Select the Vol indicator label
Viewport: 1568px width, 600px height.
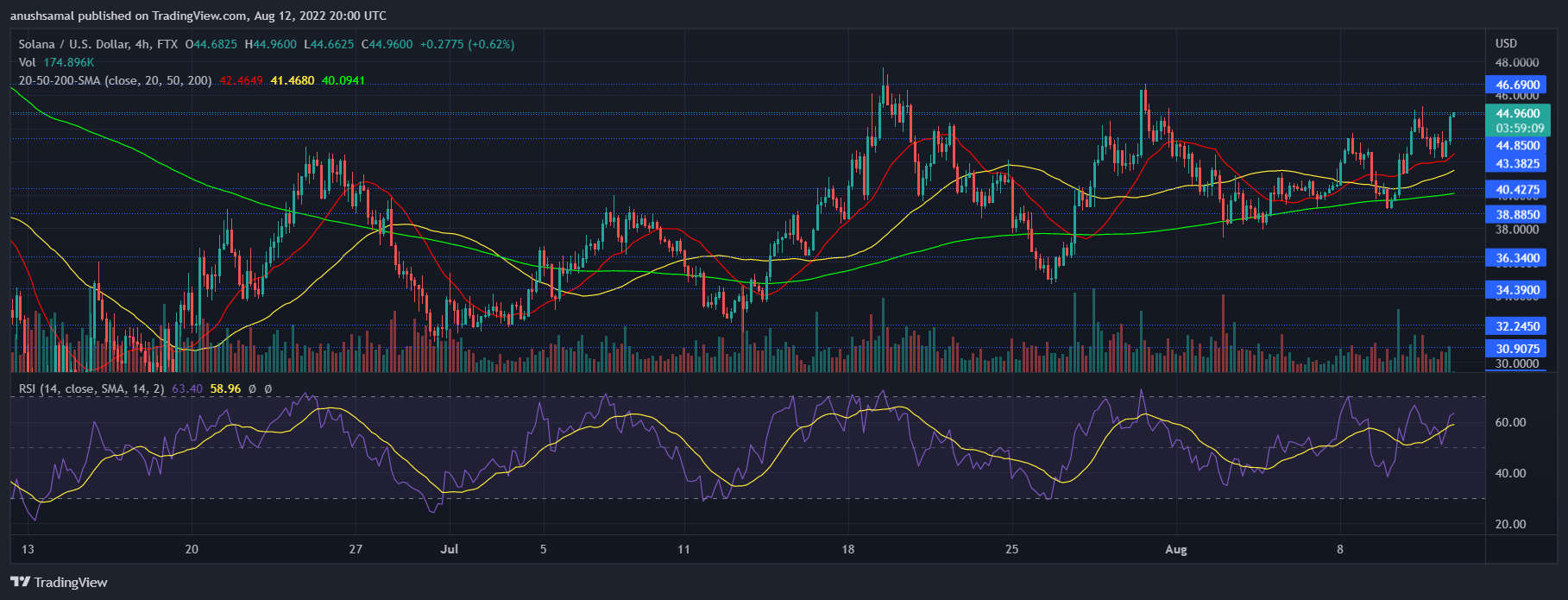(x=28, y=62)
